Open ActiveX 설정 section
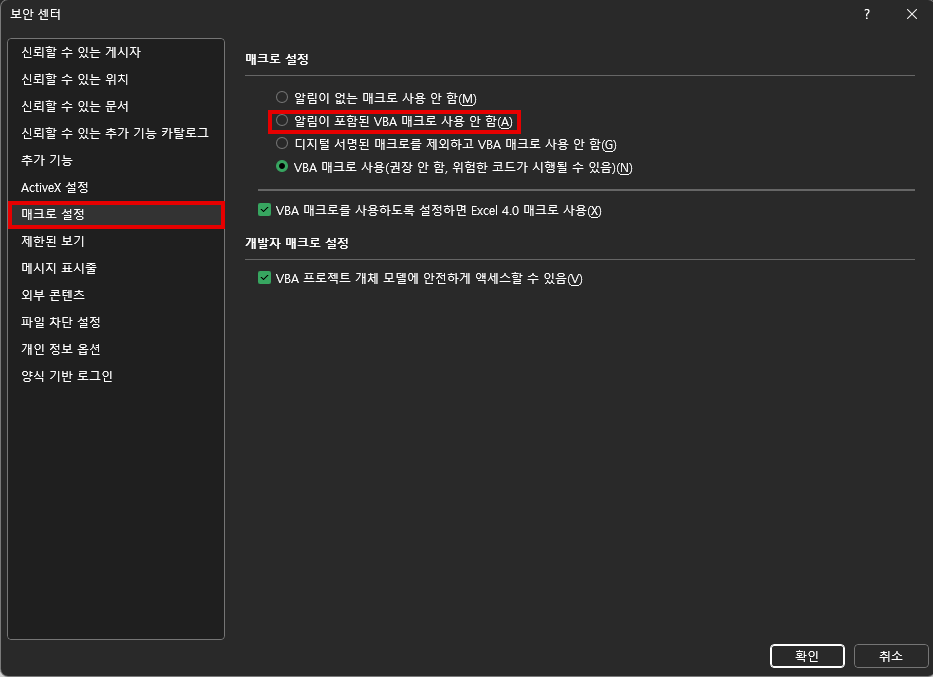Image resolution: width=933 pixels, height=677 pixels. coord(116,187)
